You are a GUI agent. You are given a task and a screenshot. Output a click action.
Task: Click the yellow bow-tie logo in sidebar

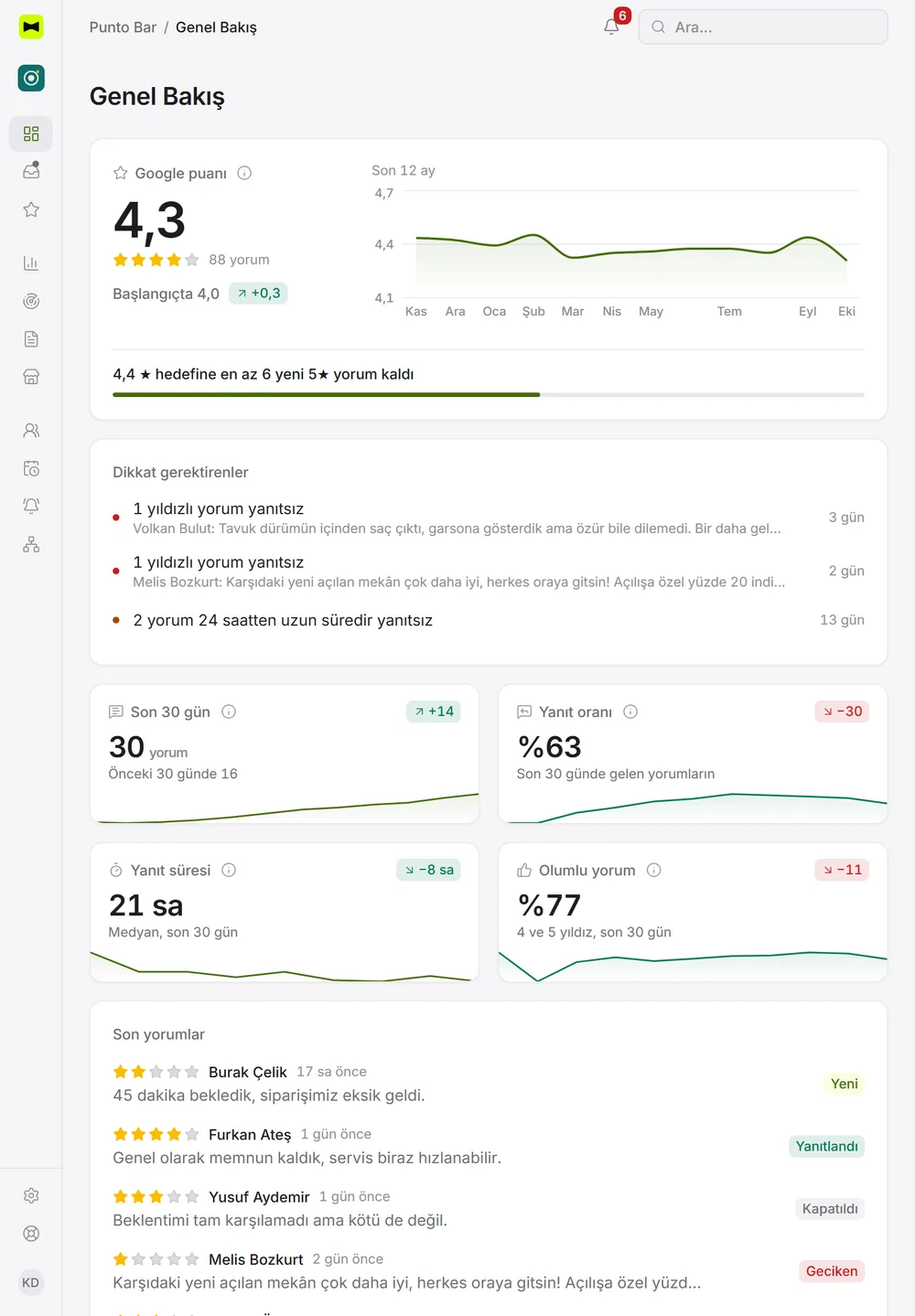point(31,27)
